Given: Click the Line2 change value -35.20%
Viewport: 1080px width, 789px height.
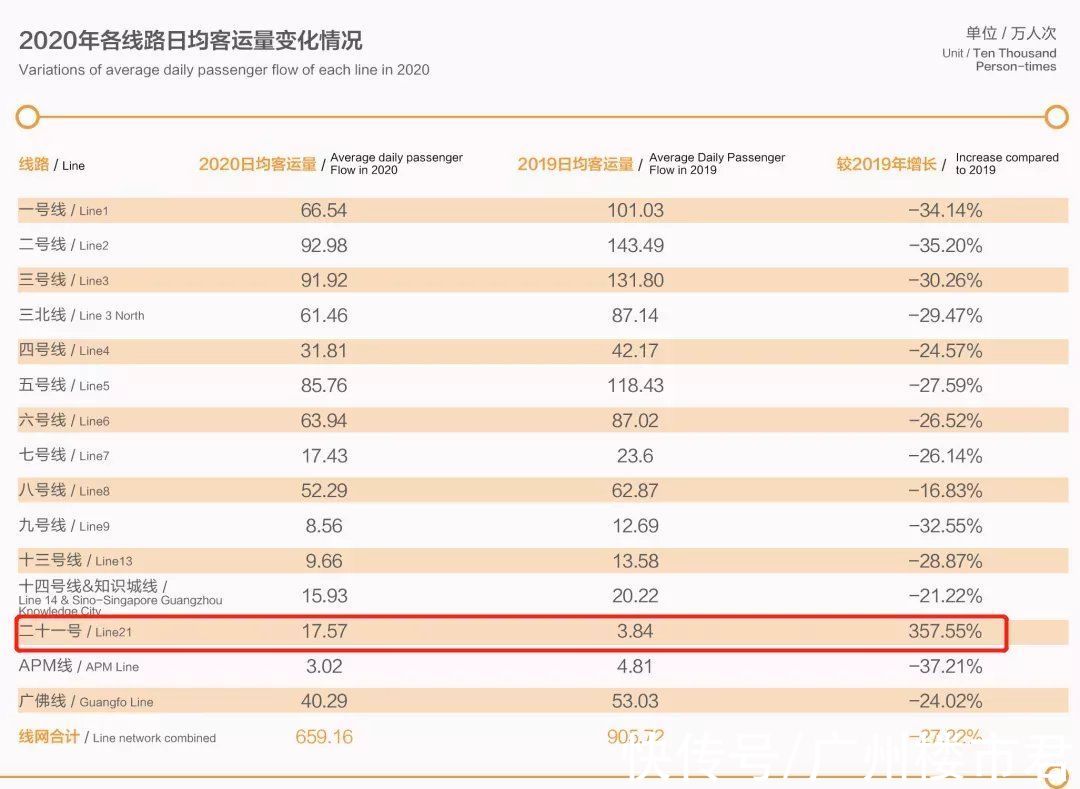Looking at the screenshot, I should click(945, 246).
